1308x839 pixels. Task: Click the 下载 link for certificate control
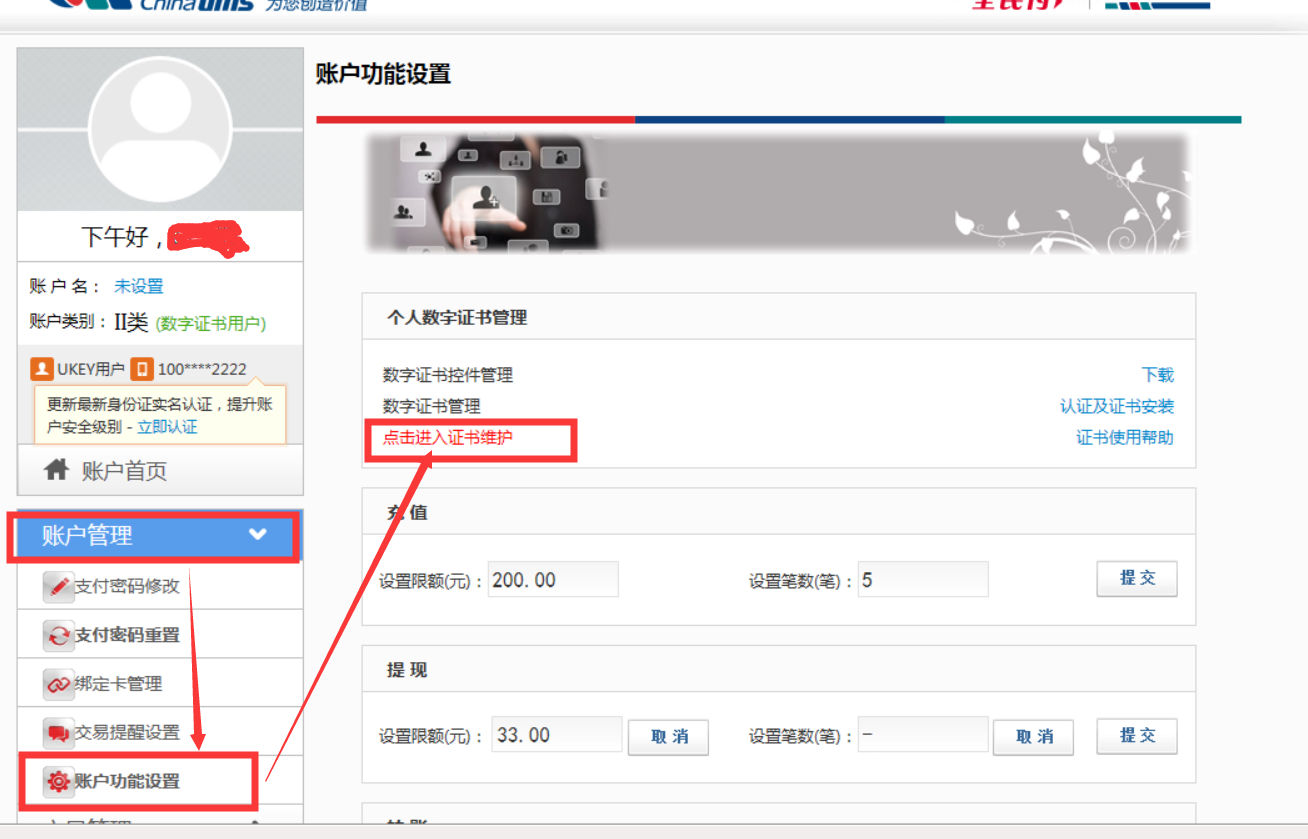pyautogui.click(x=1157, y=375)
